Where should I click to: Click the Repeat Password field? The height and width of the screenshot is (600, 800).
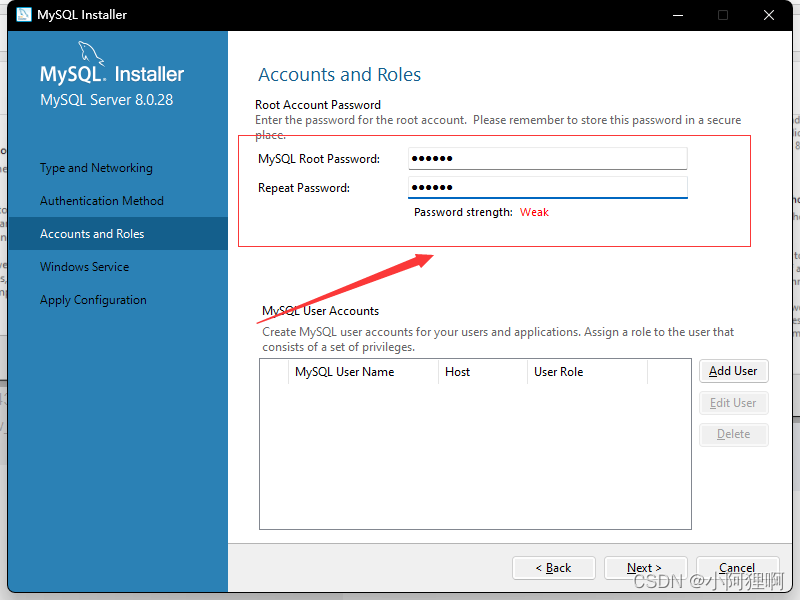[547, 187]
